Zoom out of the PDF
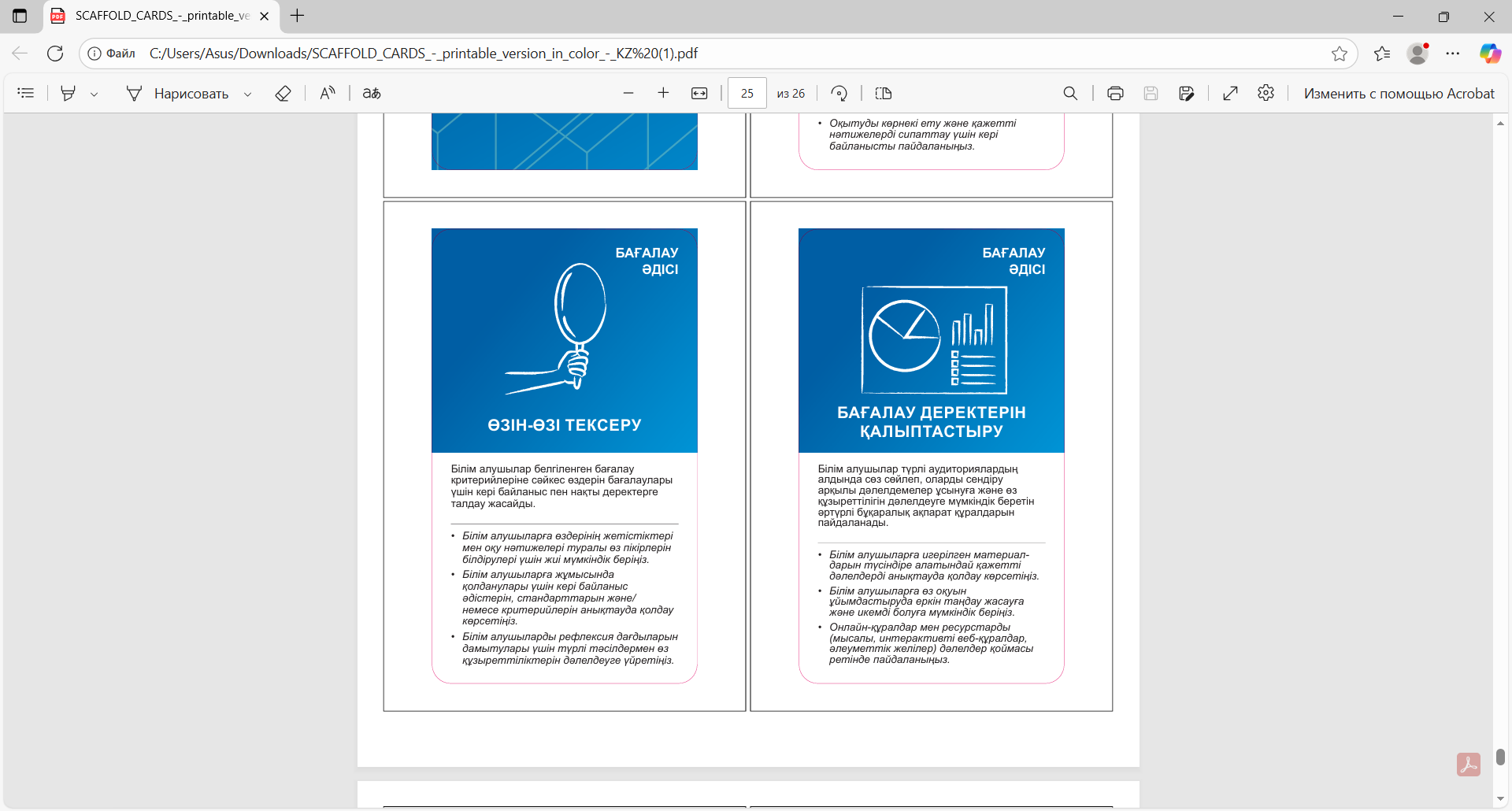 point(628,94)
